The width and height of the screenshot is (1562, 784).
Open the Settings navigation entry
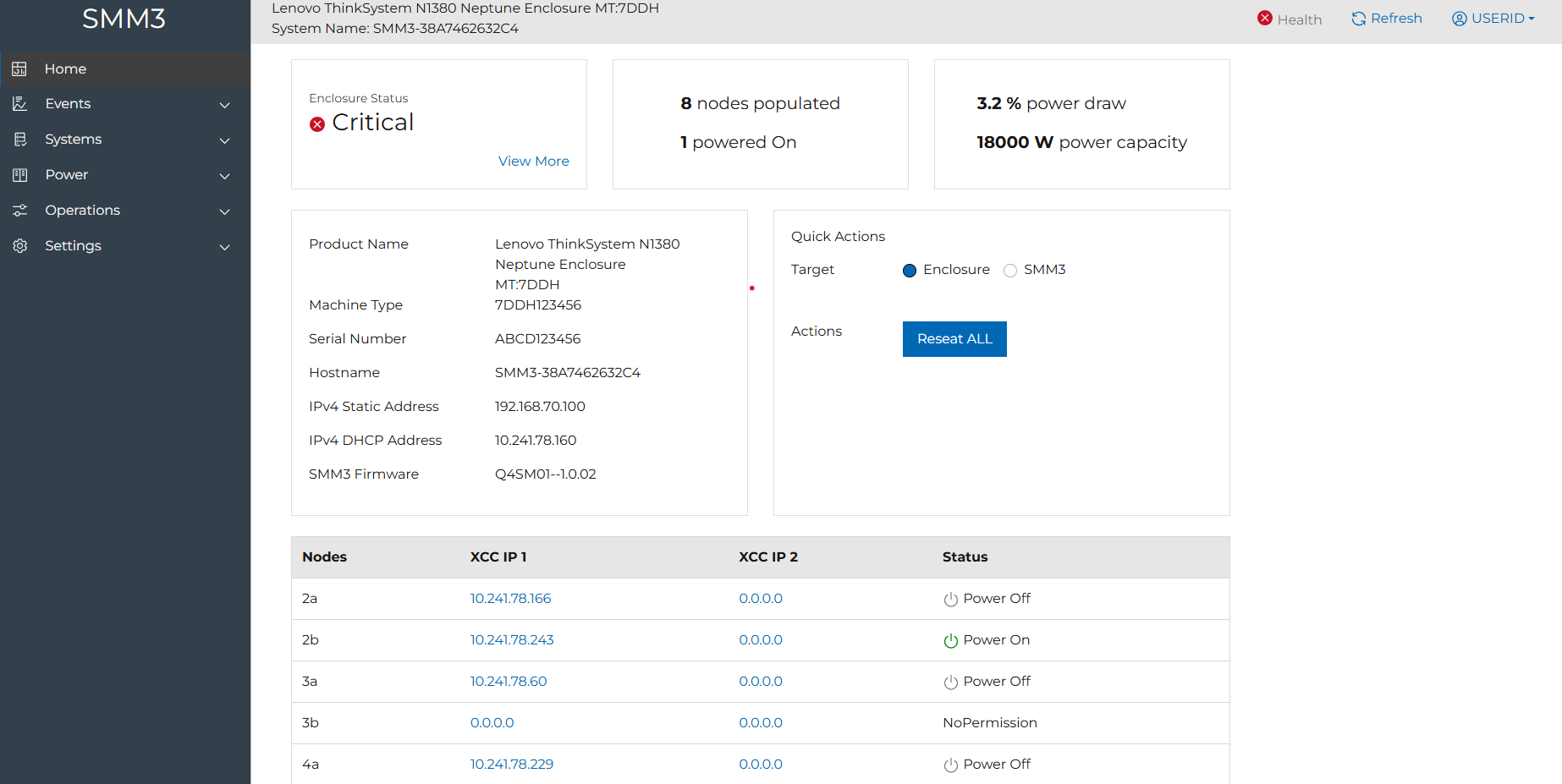pos(73,245)
